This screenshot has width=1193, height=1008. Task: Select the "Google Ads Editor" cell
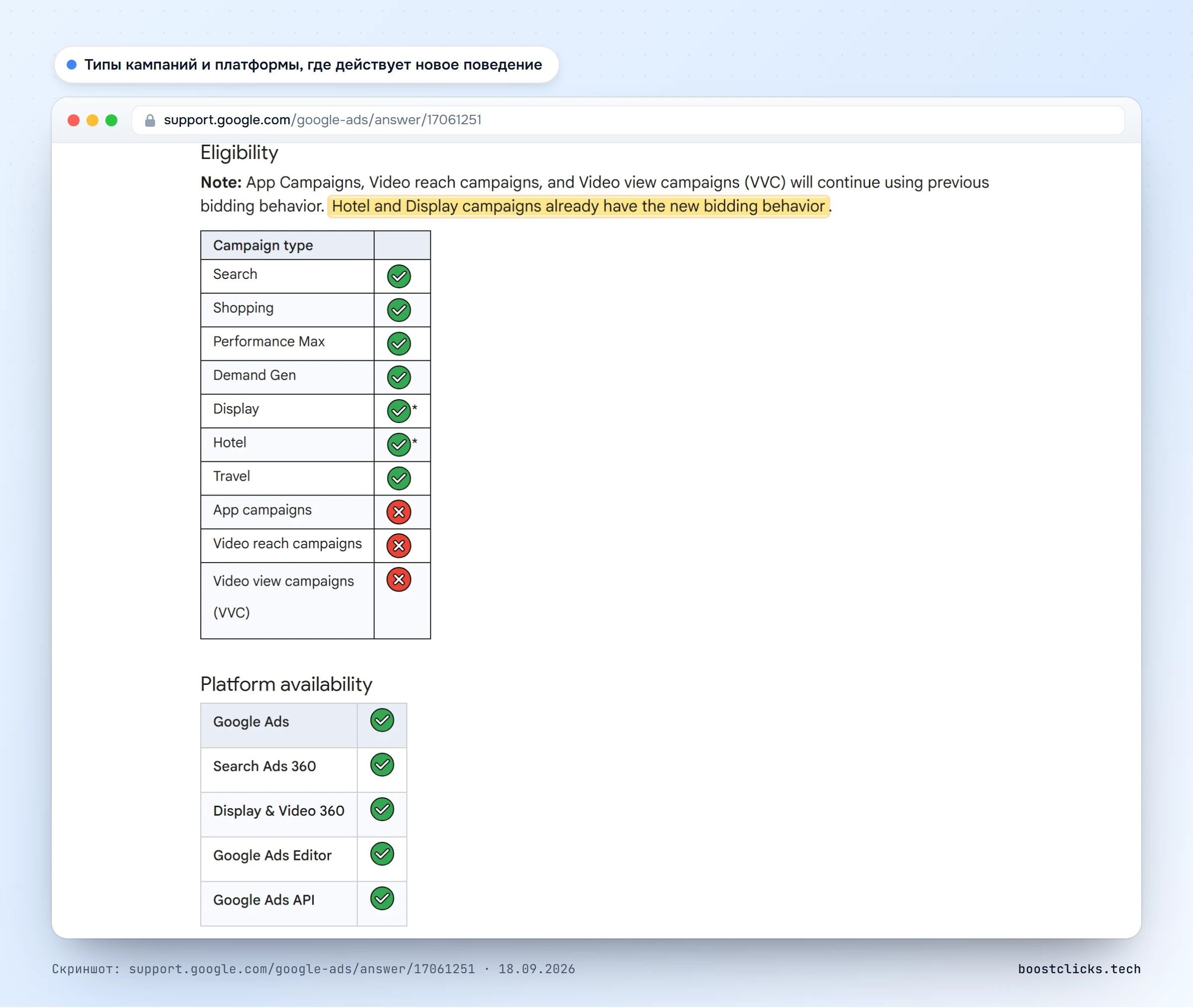tap(279, 859)
